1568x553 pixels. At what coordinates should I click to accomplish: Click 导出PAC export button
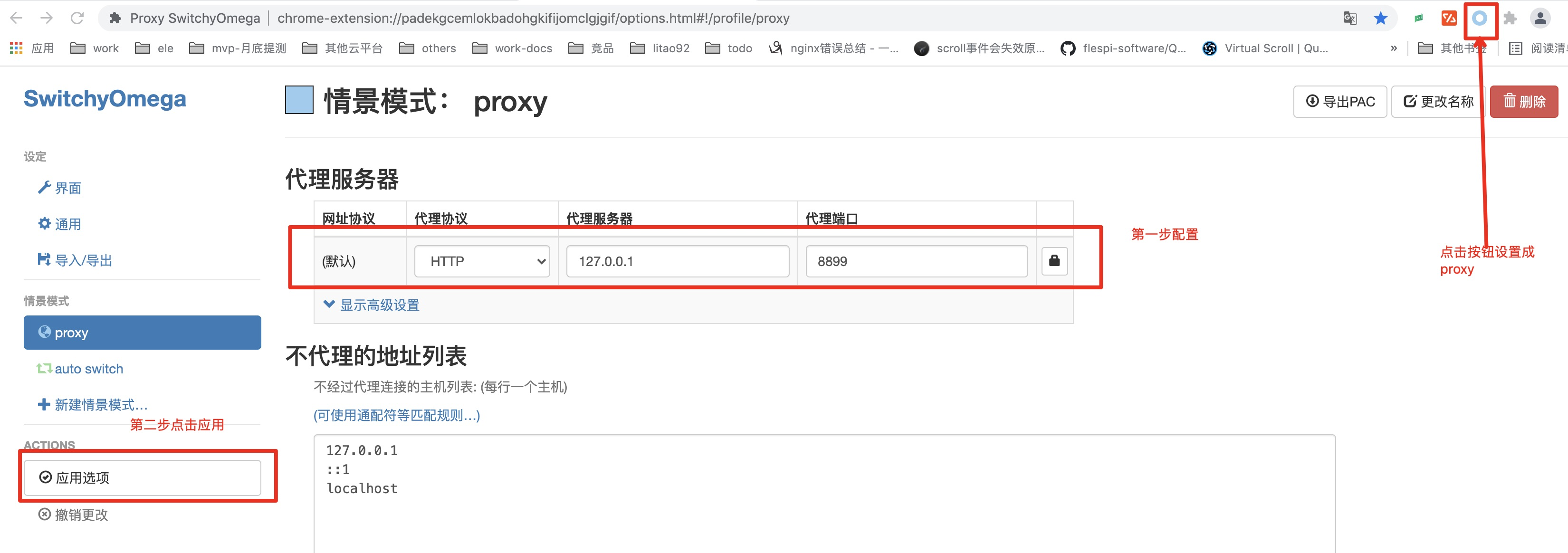point(1340,102)
